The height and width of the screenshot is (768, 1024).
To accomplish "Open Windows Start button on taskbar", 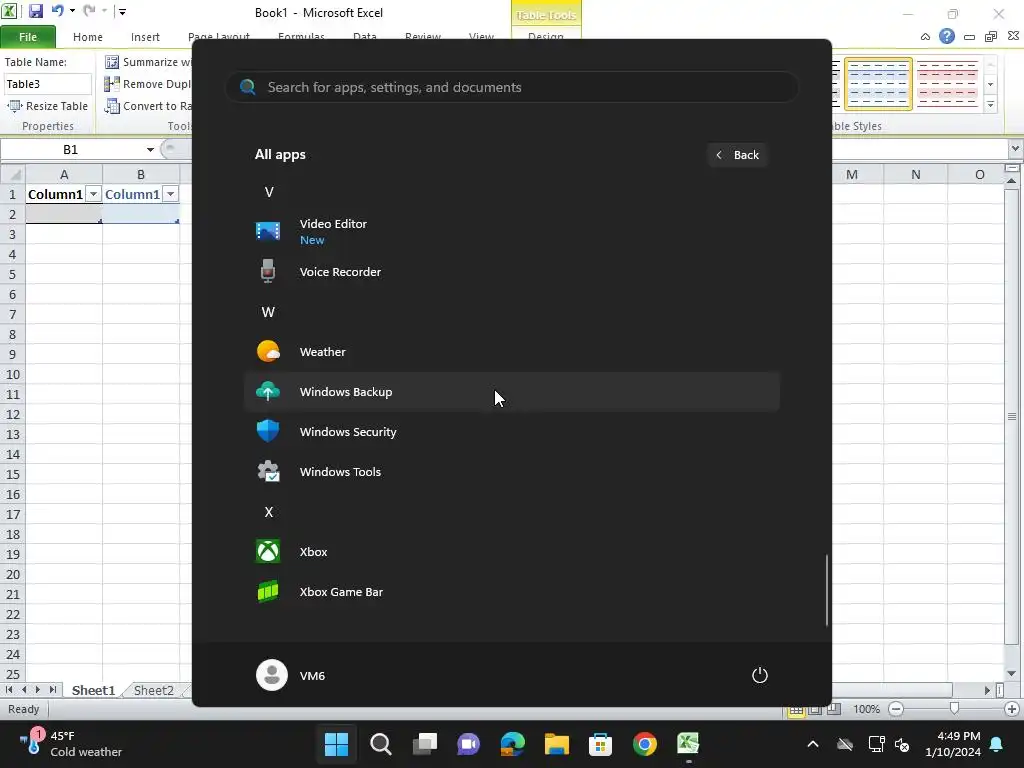I will pos(336,744).
